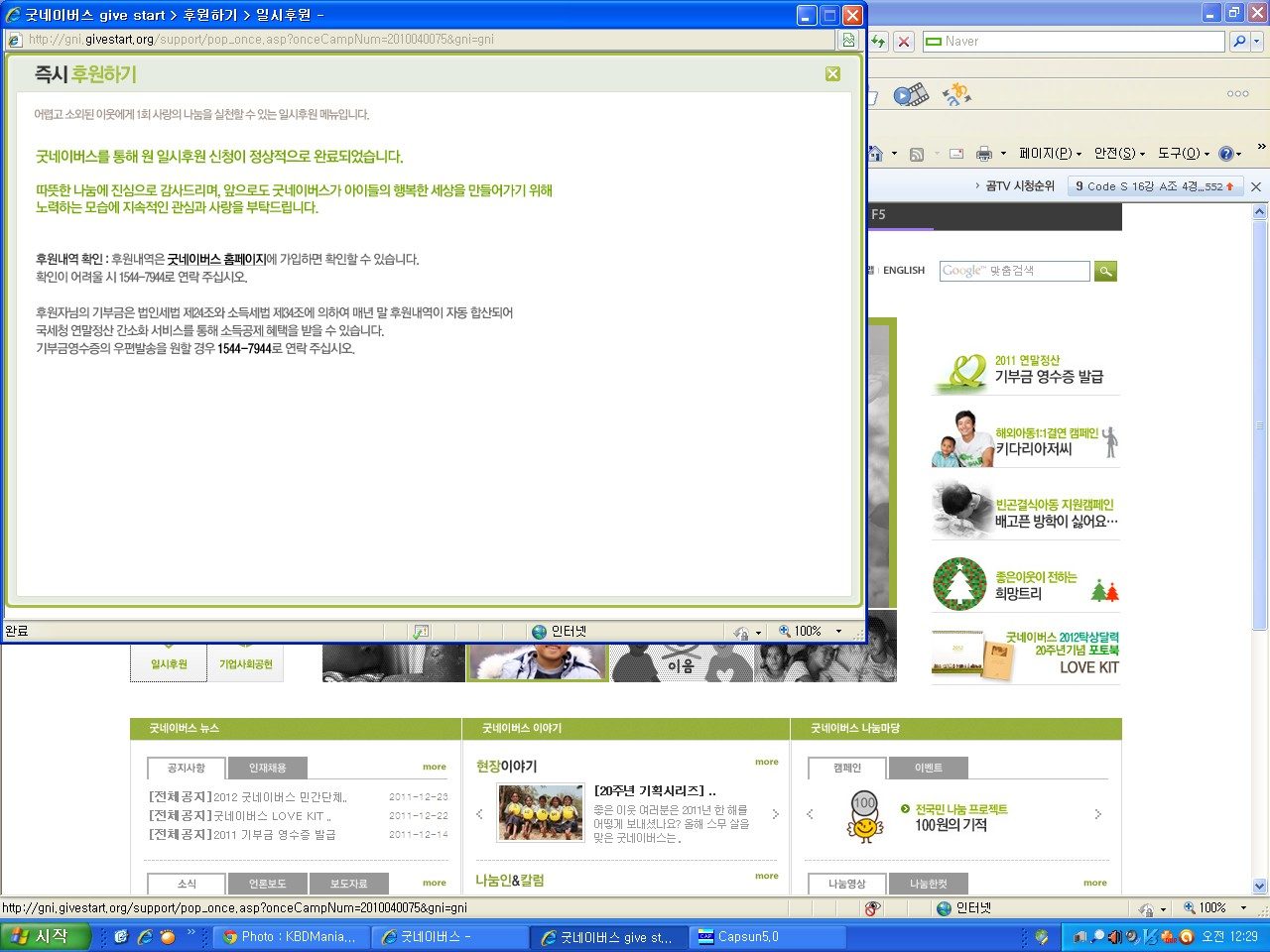Screen dimensions: 1270x952
Task: Click the 굿네이버스 홈페이지 link in popup
Action: 216,260
